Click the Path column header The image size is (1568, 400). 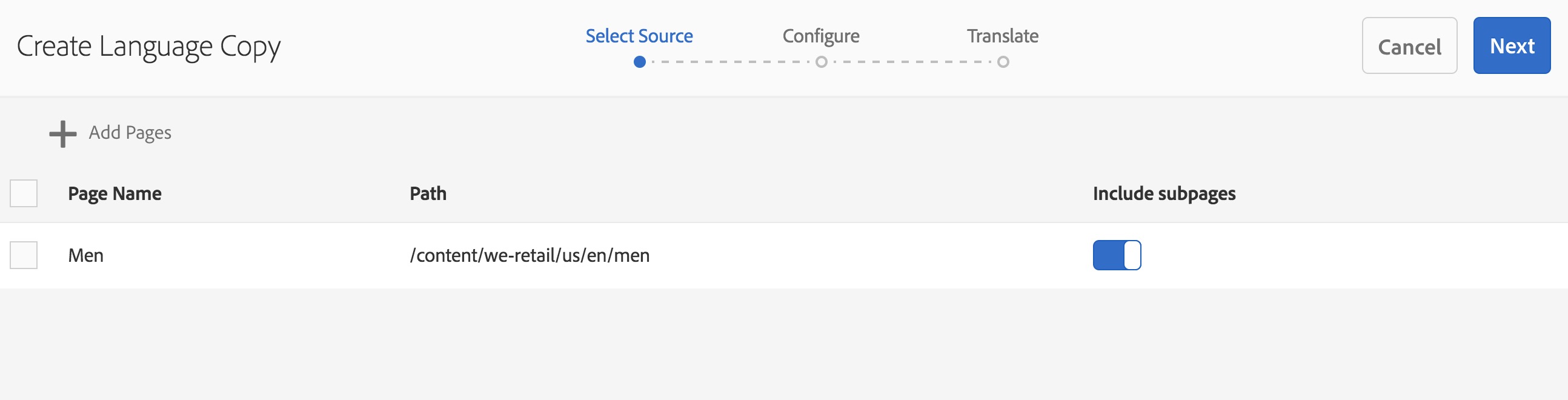coord(428,193)
